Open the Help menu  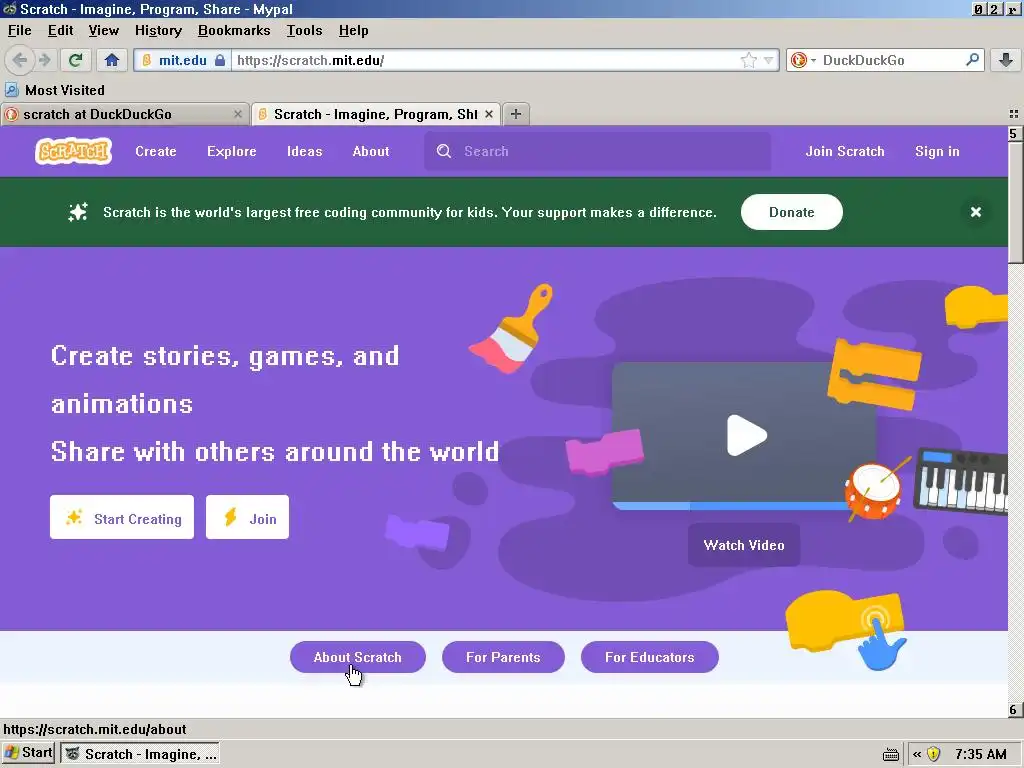pyautogui.click(x=353, y=31)
